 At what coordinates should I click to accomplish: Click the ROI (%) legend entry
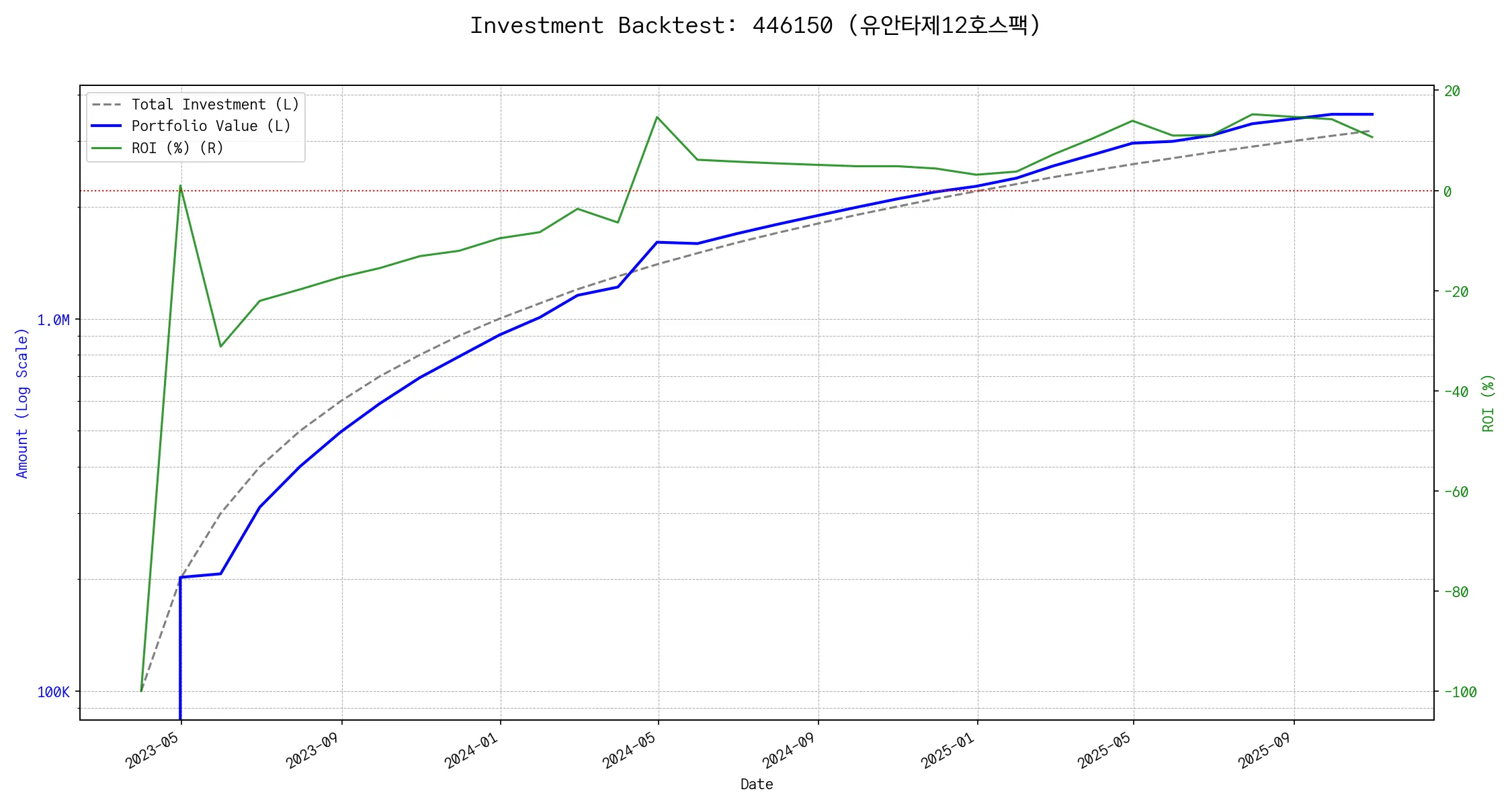click(177, 148)
